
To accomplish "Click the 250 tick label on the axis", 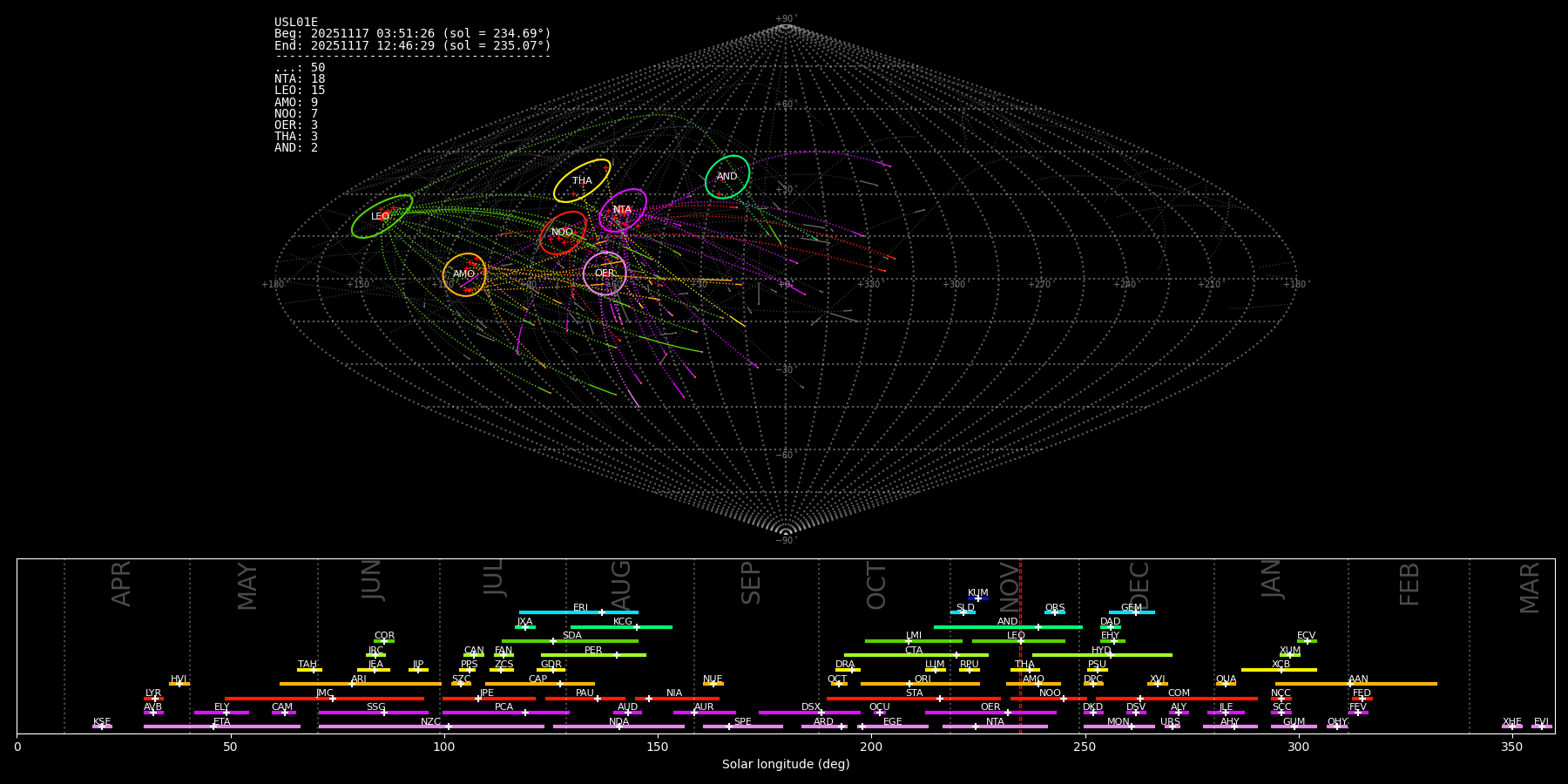I will click(x=1085, y=747).
